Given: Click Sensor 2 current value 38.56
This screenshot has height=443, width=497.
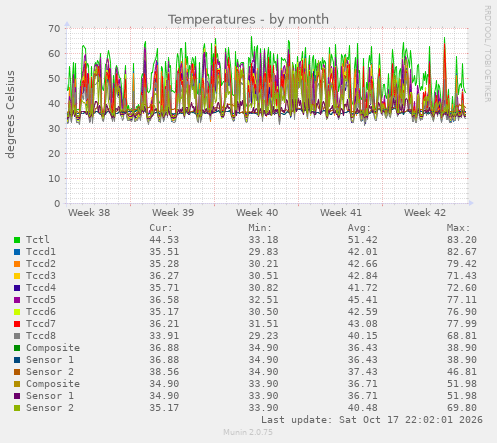Looking at the screenshot, I should pyautogui.click(x=164, y=372).
